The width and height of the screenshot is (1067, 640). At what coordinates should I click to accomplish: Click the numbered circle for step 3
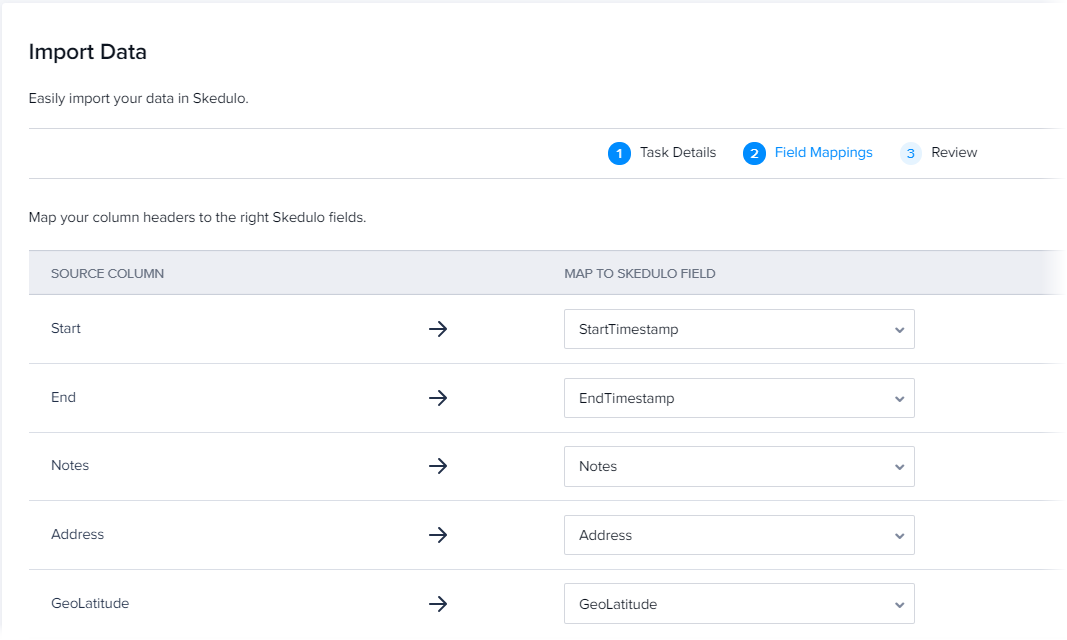click(x=910, y=153)
